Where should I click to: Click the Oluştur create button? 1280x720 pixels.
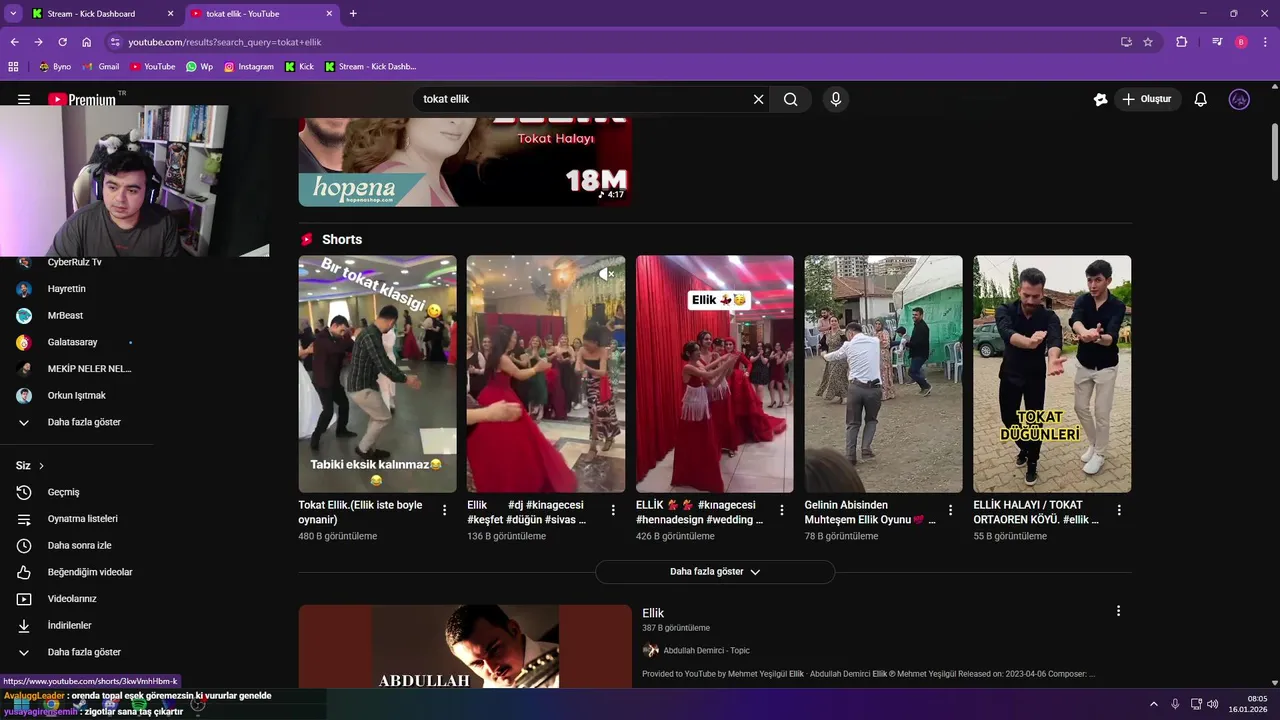coord(1147,99)
